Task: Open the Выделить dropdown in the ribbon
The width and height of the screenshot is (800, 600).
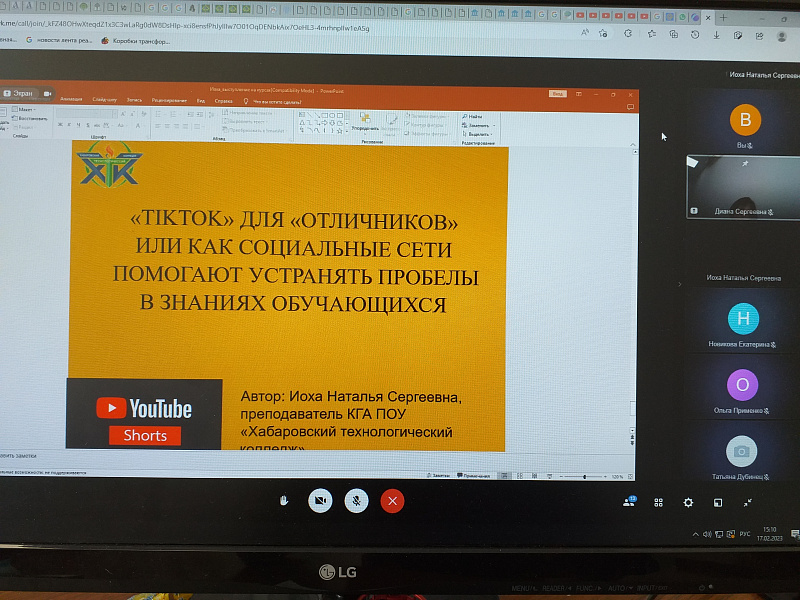Action: coord(478,134)
